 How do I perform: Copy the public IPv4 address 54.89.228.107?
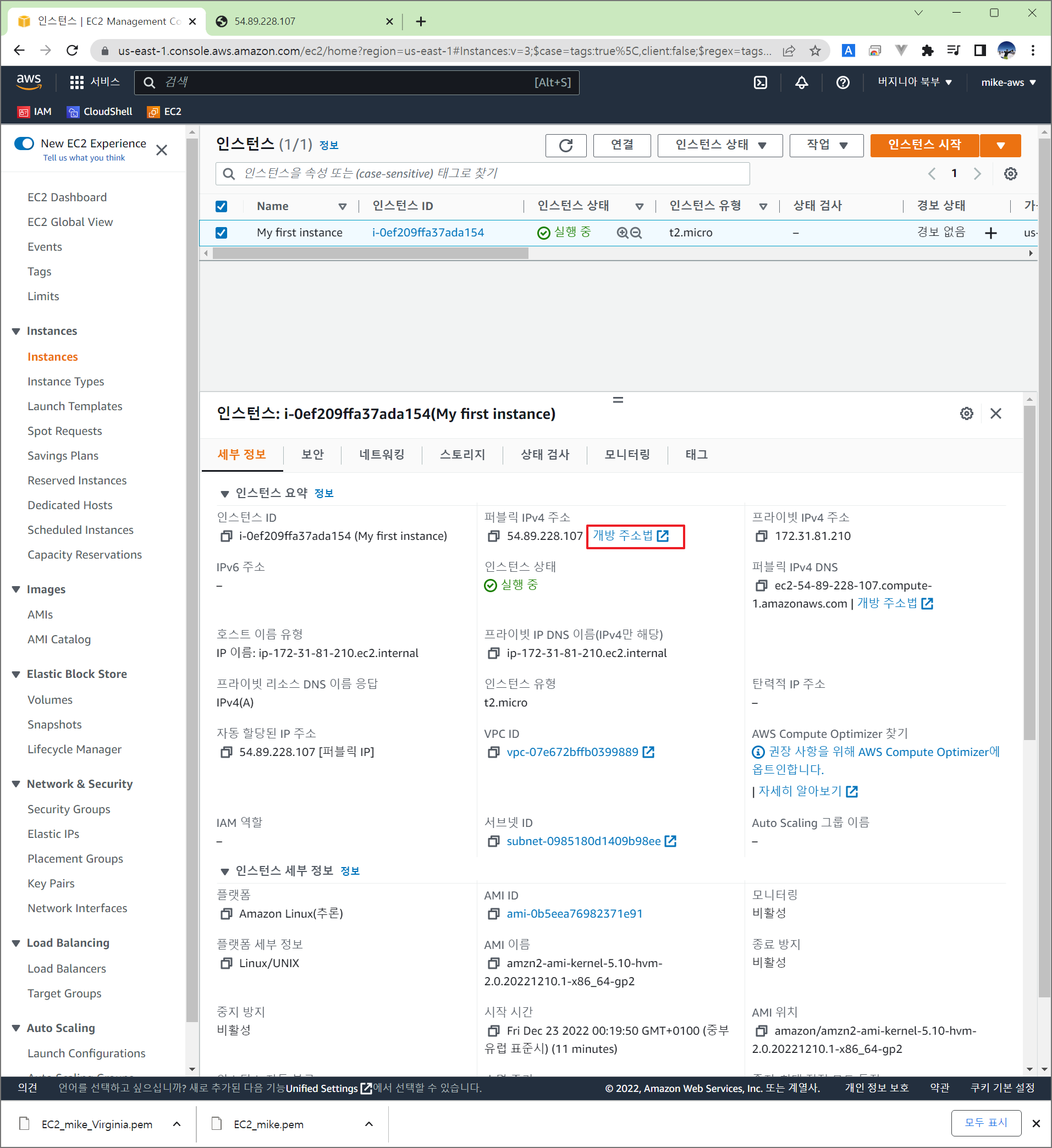pyautogui.click(x=494, y=536)
